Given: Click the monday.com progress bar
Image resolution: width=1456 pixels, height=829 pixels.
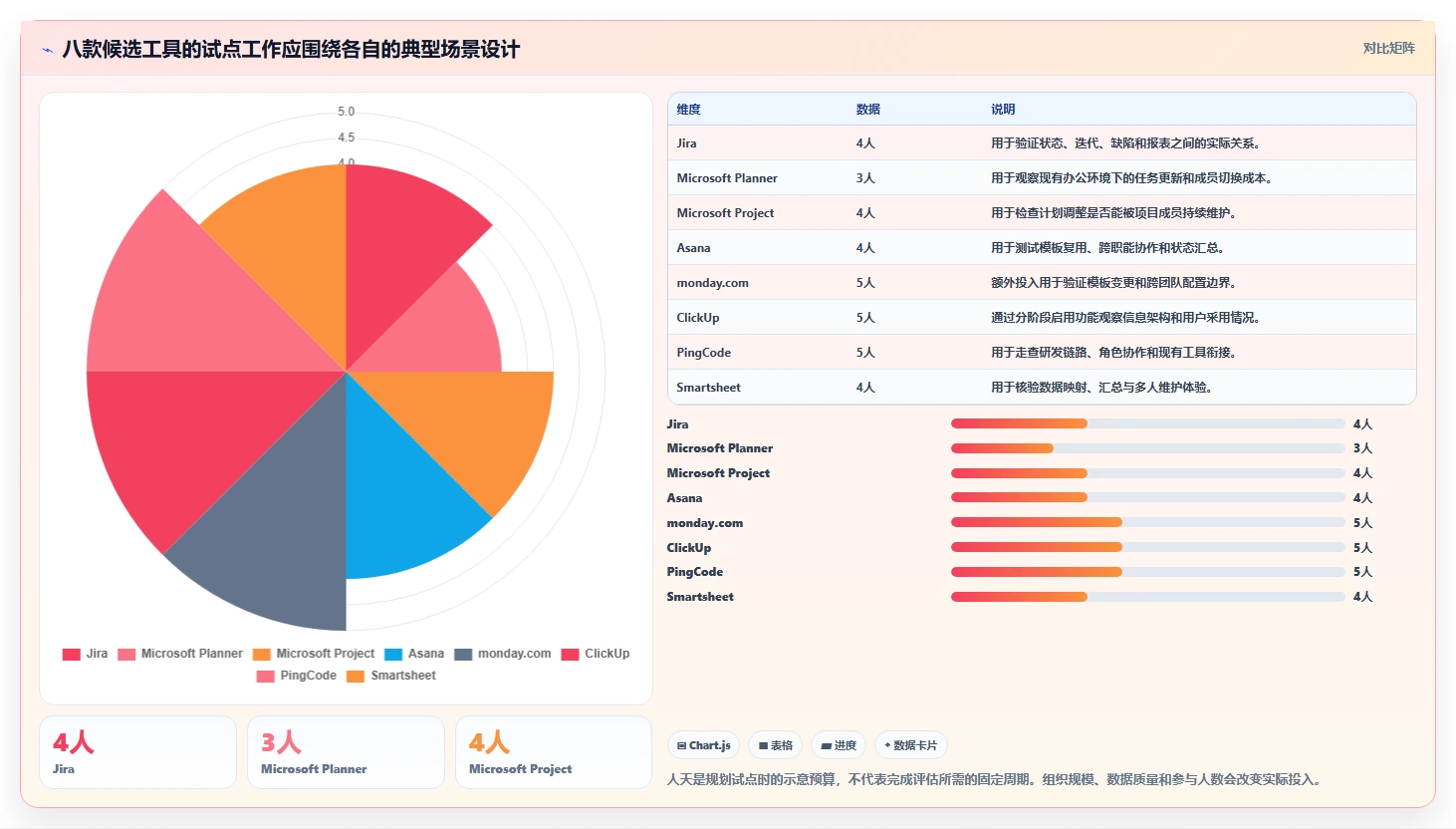Looking at the screenshot, I should 1147,522.
